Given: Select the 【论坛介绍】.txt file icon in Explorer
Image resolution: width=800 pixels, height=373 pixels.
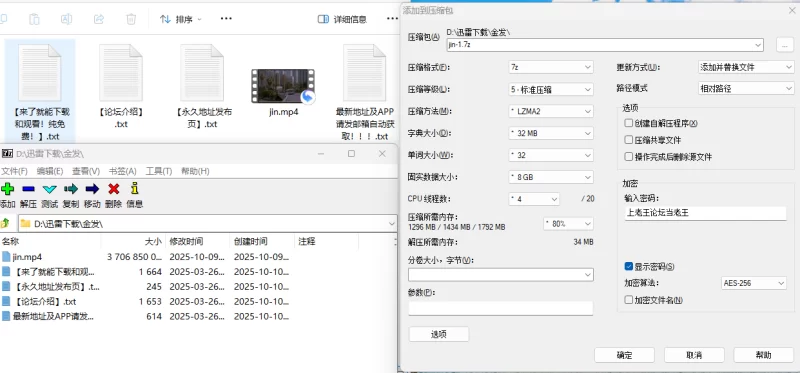Looking at the screenshot, I should [x=121, y=72].
